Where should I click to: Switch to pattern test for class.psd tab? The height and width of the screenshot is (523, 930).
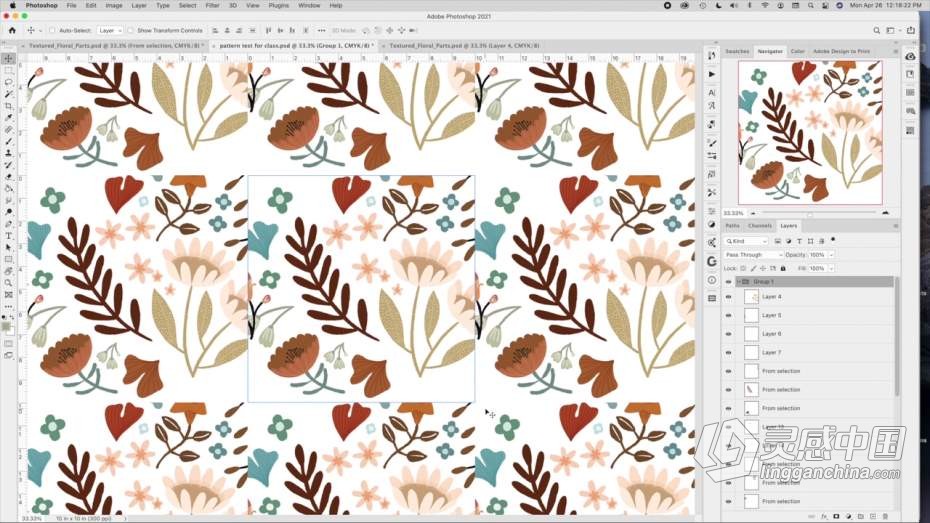pos(294,46)
